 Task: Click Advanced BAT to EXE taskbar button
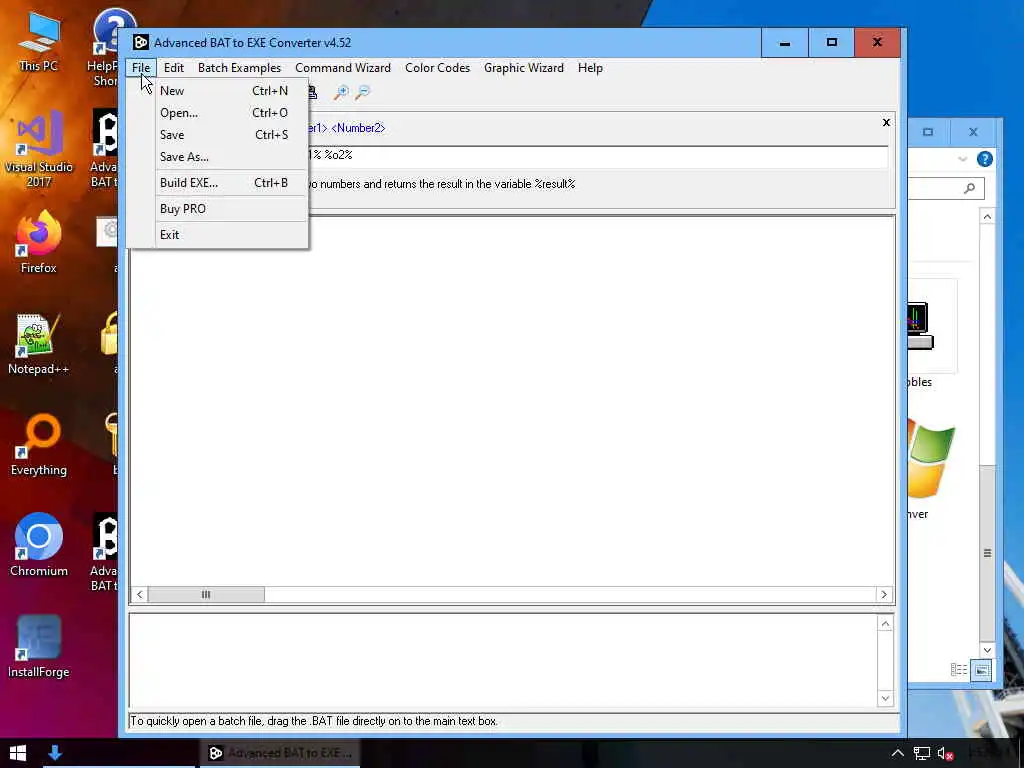pos(280,753)
